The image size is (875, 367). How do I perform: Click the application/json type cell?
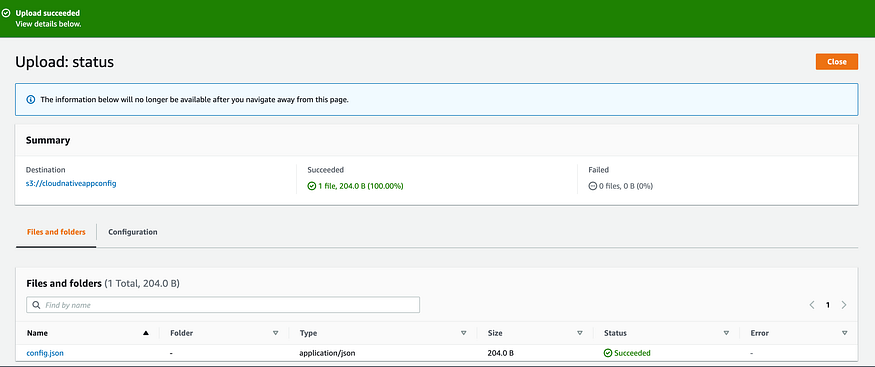point(327,353)
